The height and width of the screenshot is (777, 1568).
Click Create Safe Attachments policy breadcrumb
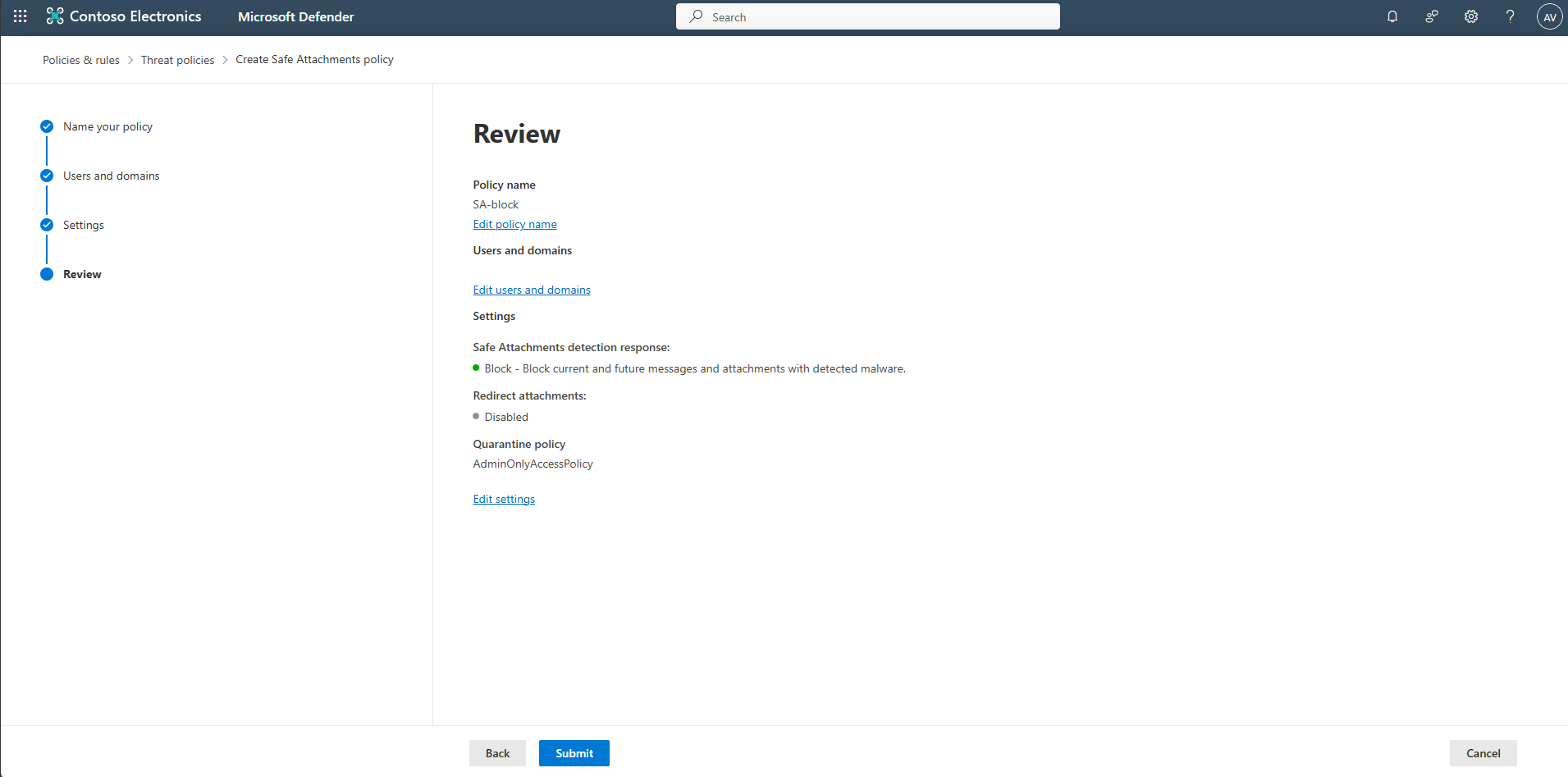tap(314, 59)
